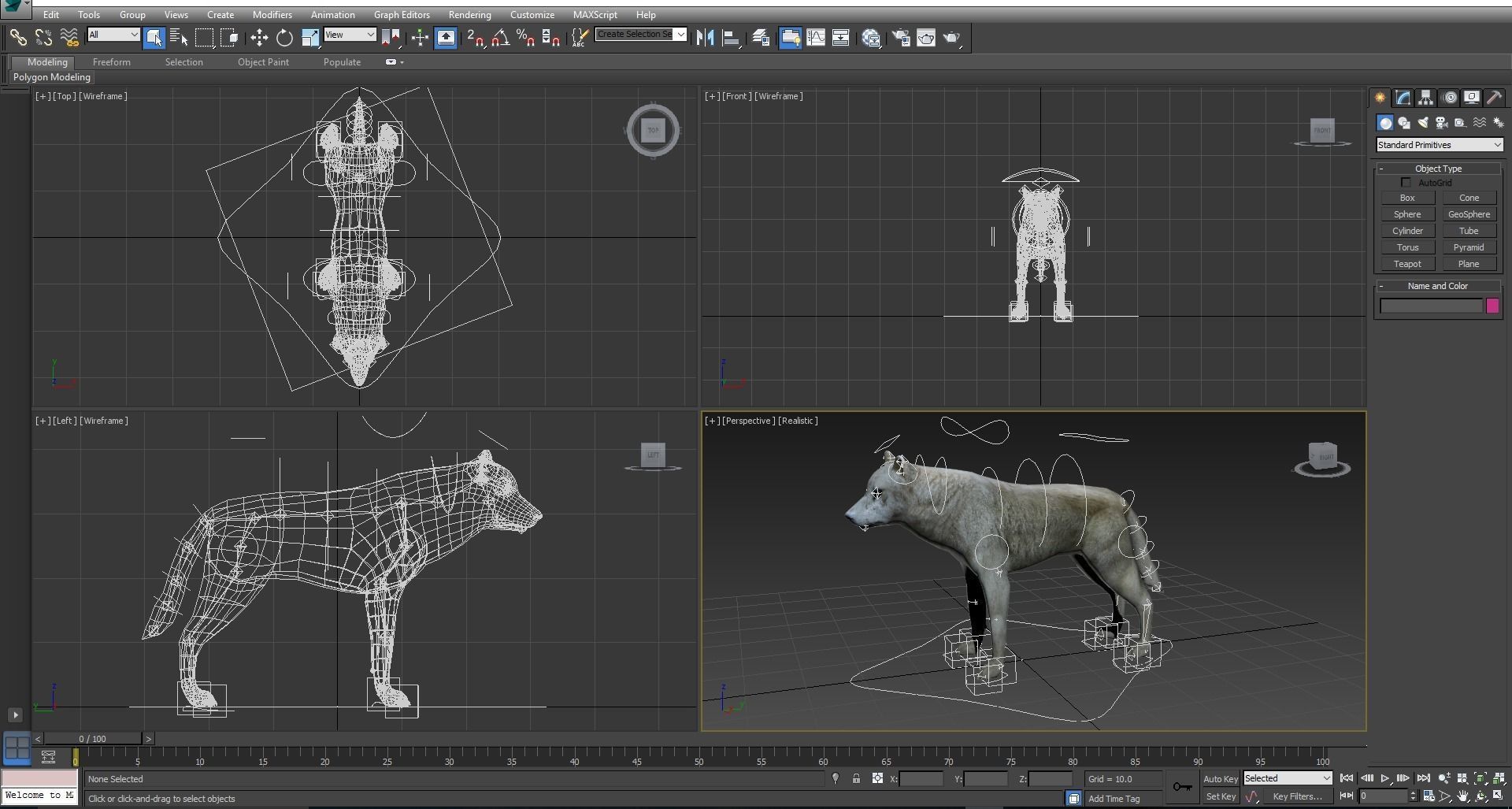
Task: Open the Modifiers menu
Action: [272, 15]
